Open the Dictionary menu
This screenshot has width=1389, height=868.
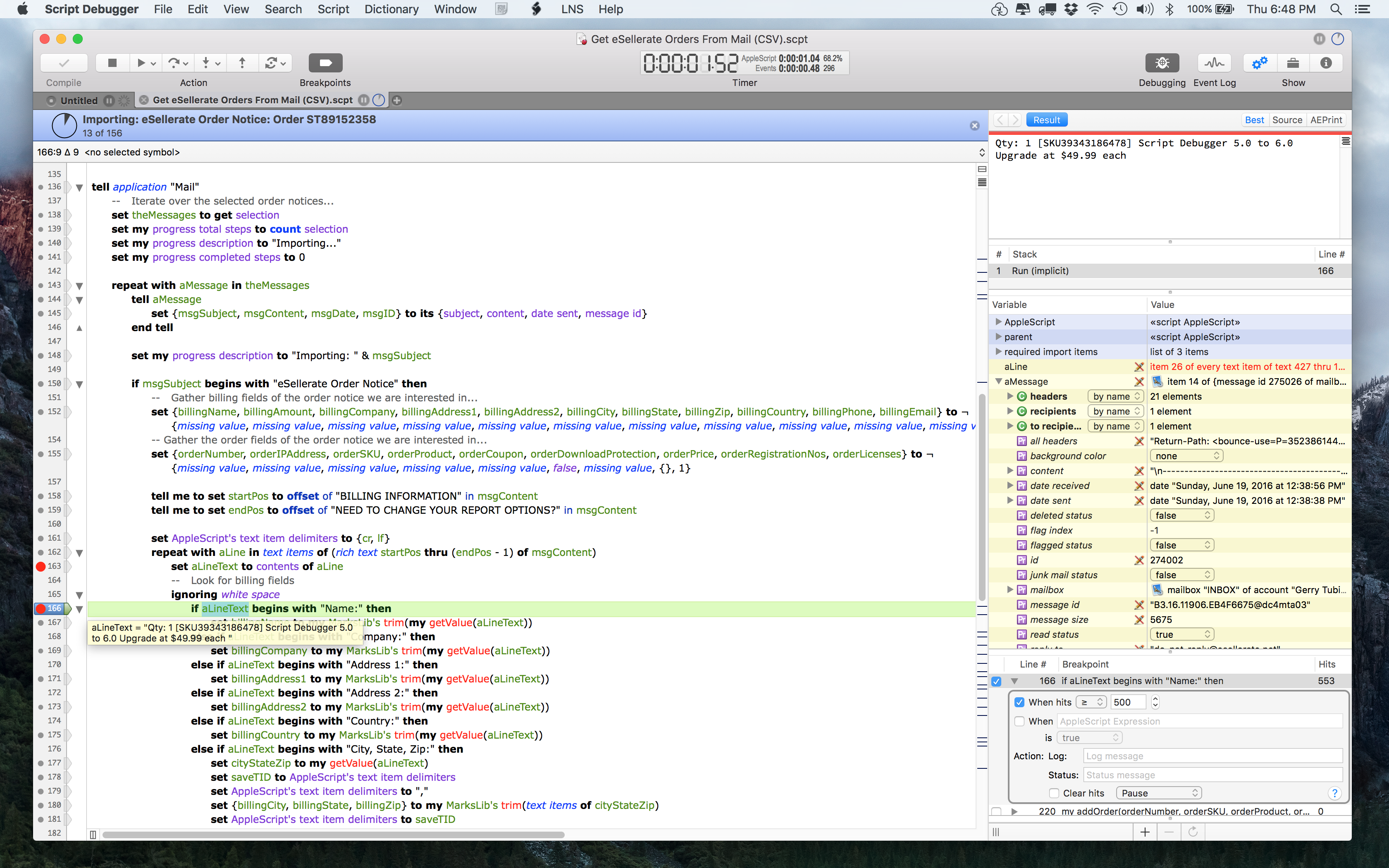[x=391, y=9]
